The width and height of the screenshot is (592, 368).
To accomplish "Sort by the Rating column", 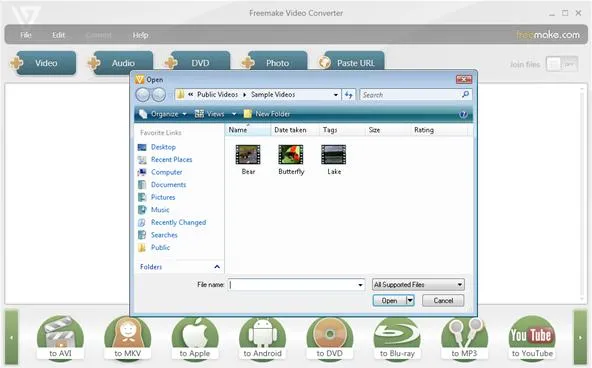I will coord(439,130).
